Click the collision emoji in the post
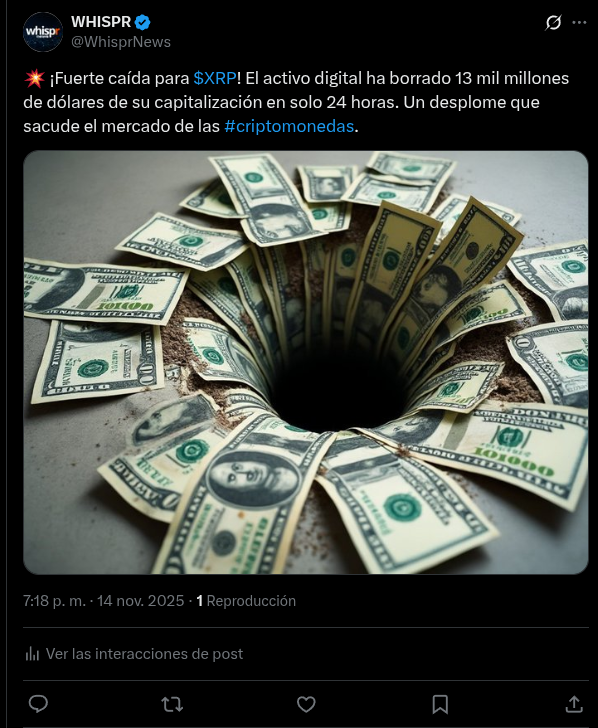598x728 pixels. (34, 78)
